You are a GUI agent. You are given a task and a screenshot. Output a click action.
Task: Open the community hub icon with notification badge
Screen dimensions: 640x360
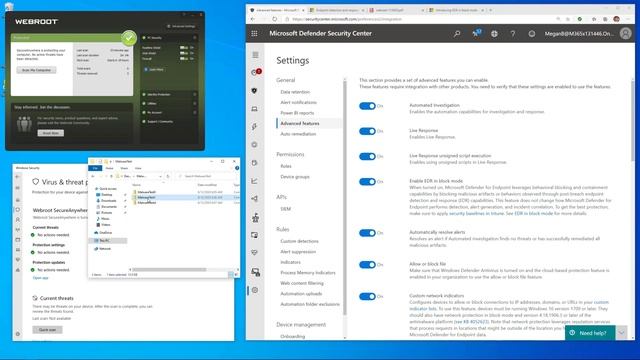(476, 33)
